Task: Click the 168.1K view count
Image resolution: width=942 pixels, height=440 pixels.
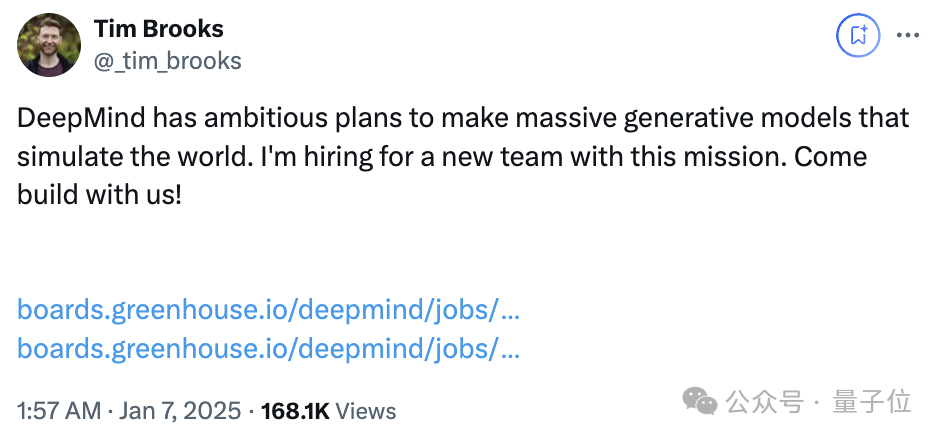Action: [x=295, y=411]
